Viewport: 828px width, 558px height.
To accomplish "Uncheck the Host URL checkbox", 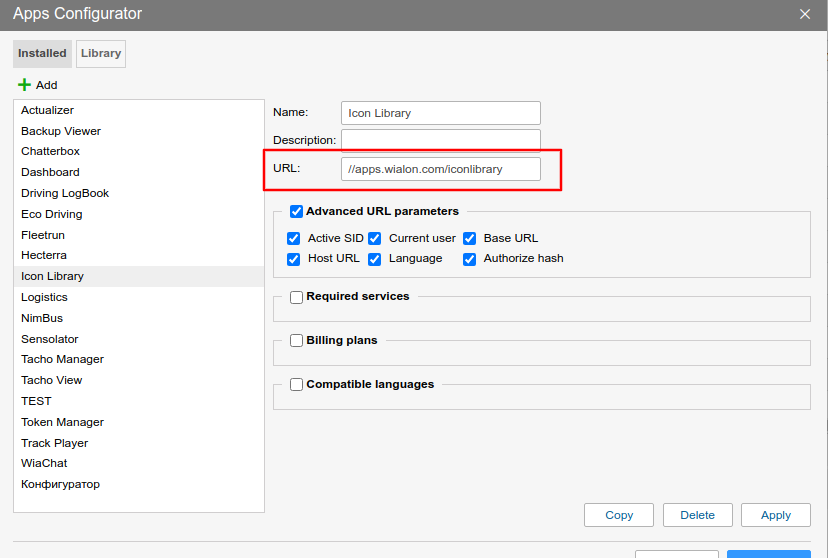I will (x=293, y=259).
